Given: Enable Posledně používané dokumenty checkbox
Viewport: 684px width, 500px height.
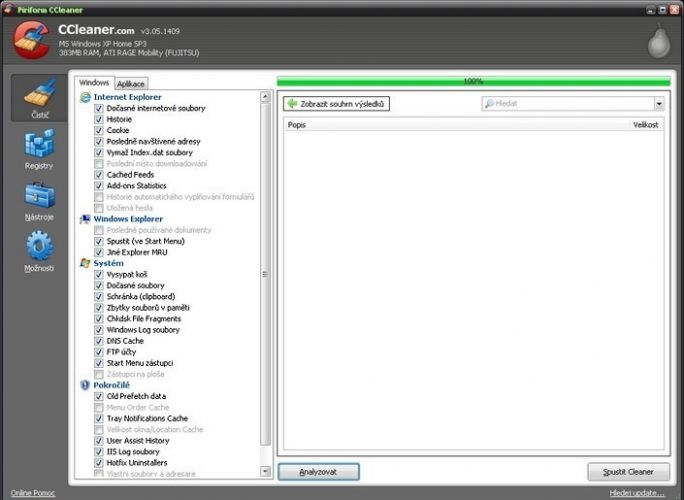Looking at the screenshot, I should tap(99, 230).
